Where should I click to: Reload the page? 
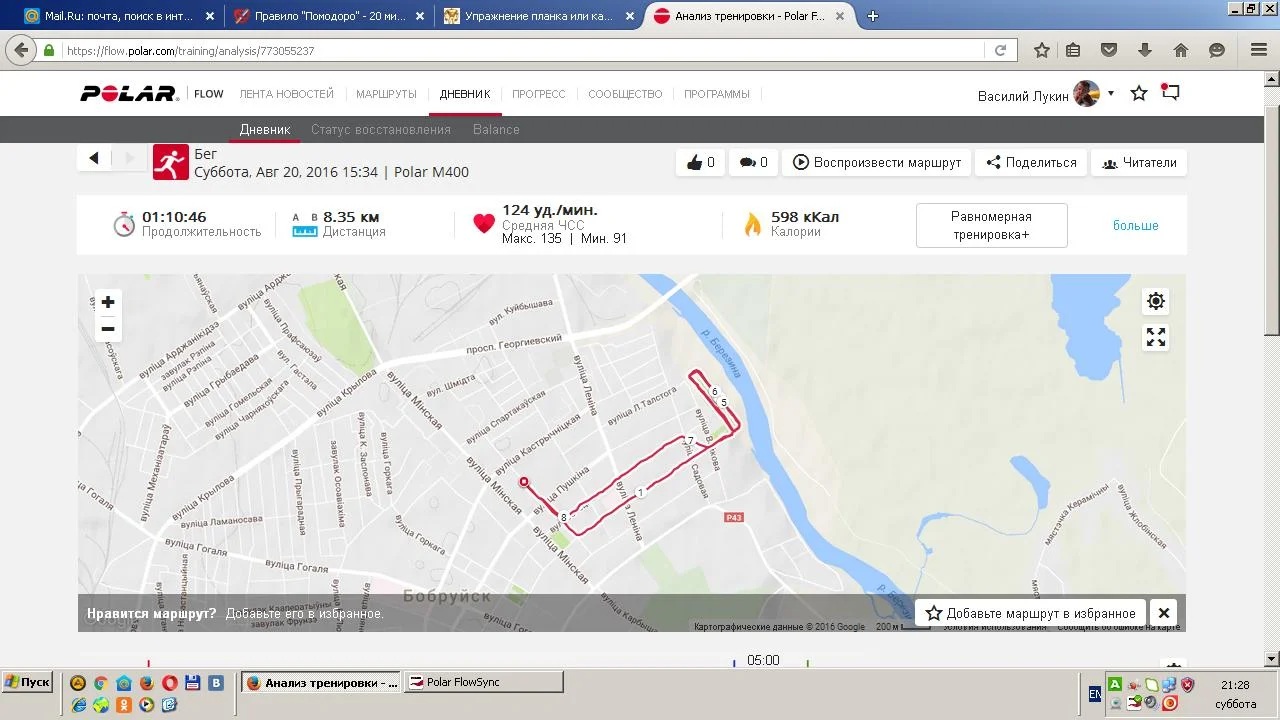click(x=1000, y=51)
